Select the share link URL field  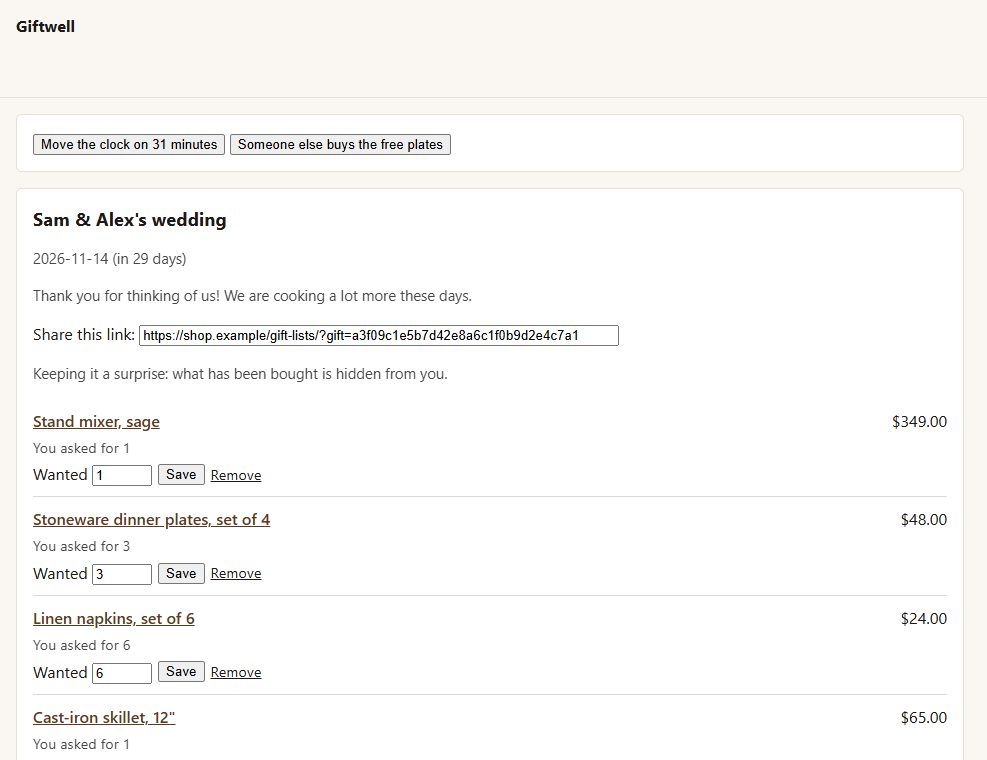coord(379,335)
